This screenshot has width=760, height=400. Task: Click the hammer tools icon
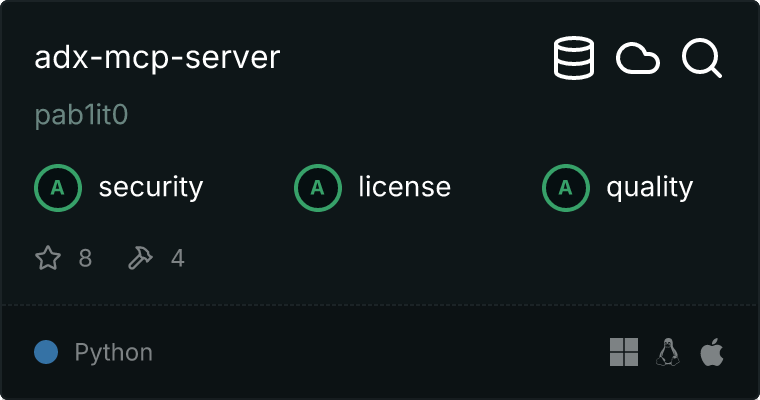[x=140, y=259]
